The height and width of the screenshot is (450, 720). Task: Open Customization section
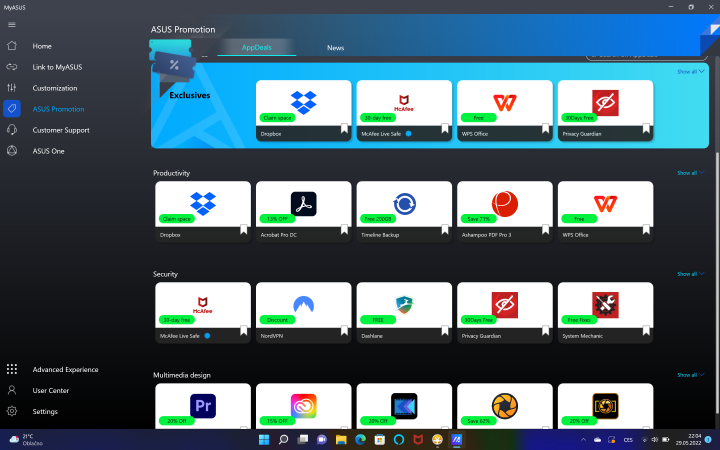pos(55,88)
